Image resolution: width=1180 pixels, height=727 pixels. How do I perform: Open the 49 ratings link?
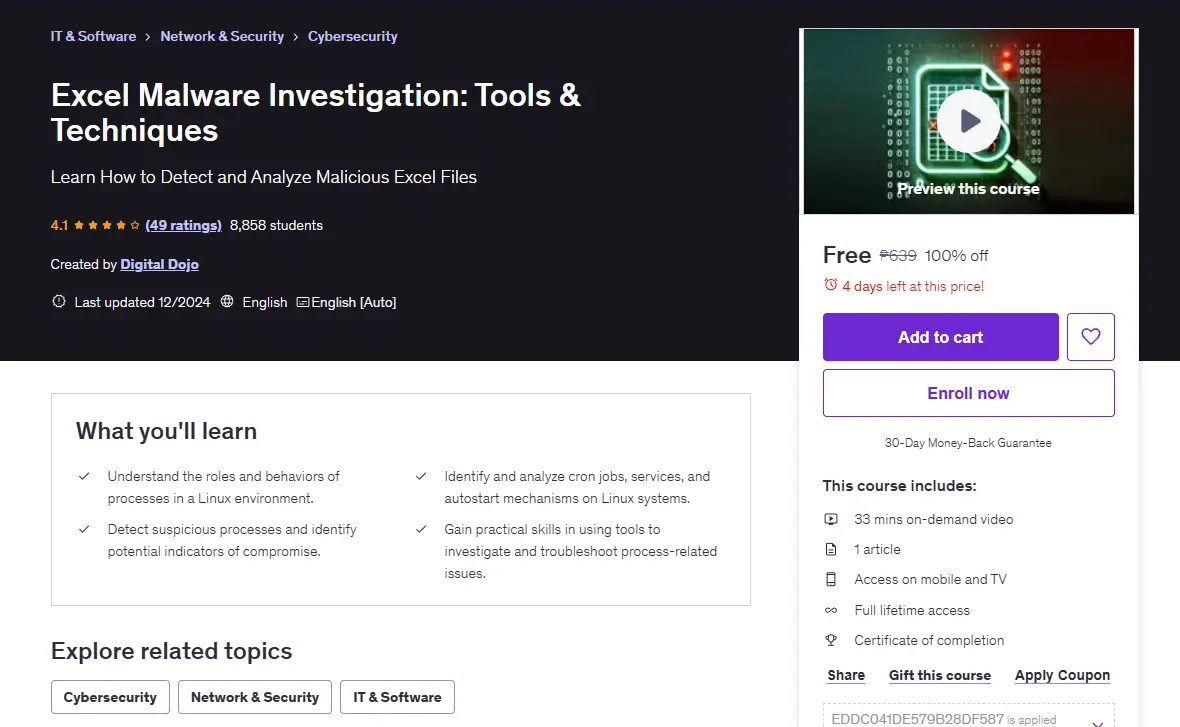[184, 225]
